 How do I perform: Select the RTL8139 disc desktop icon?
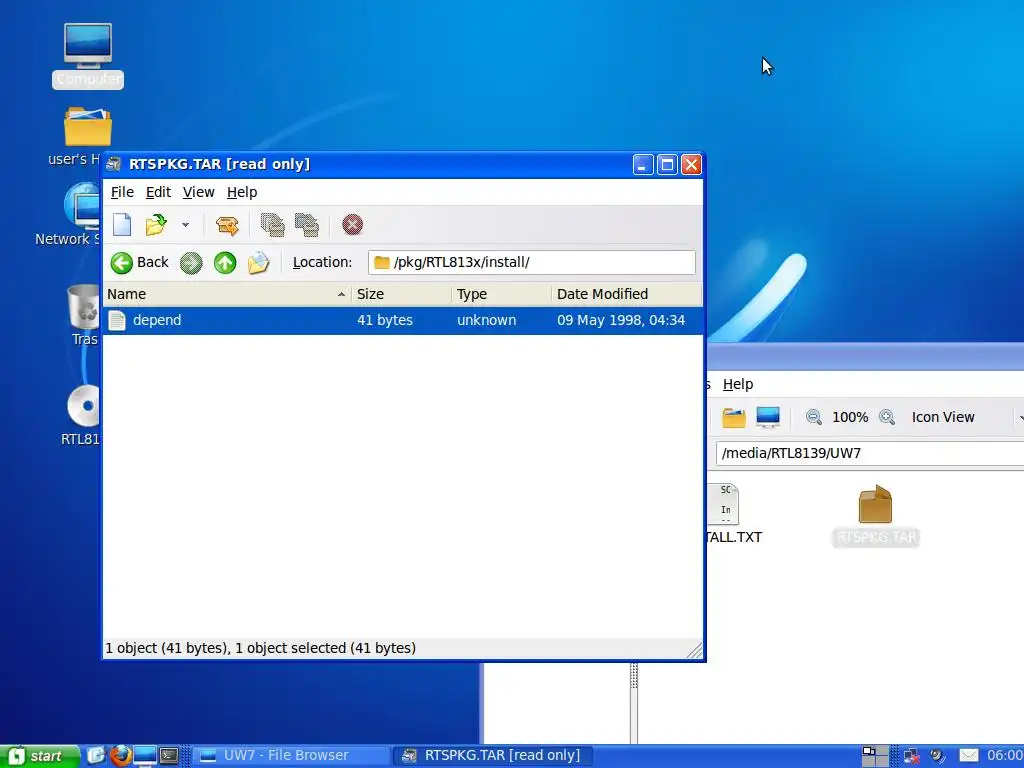pyautogui.click(x=82, y=415)
